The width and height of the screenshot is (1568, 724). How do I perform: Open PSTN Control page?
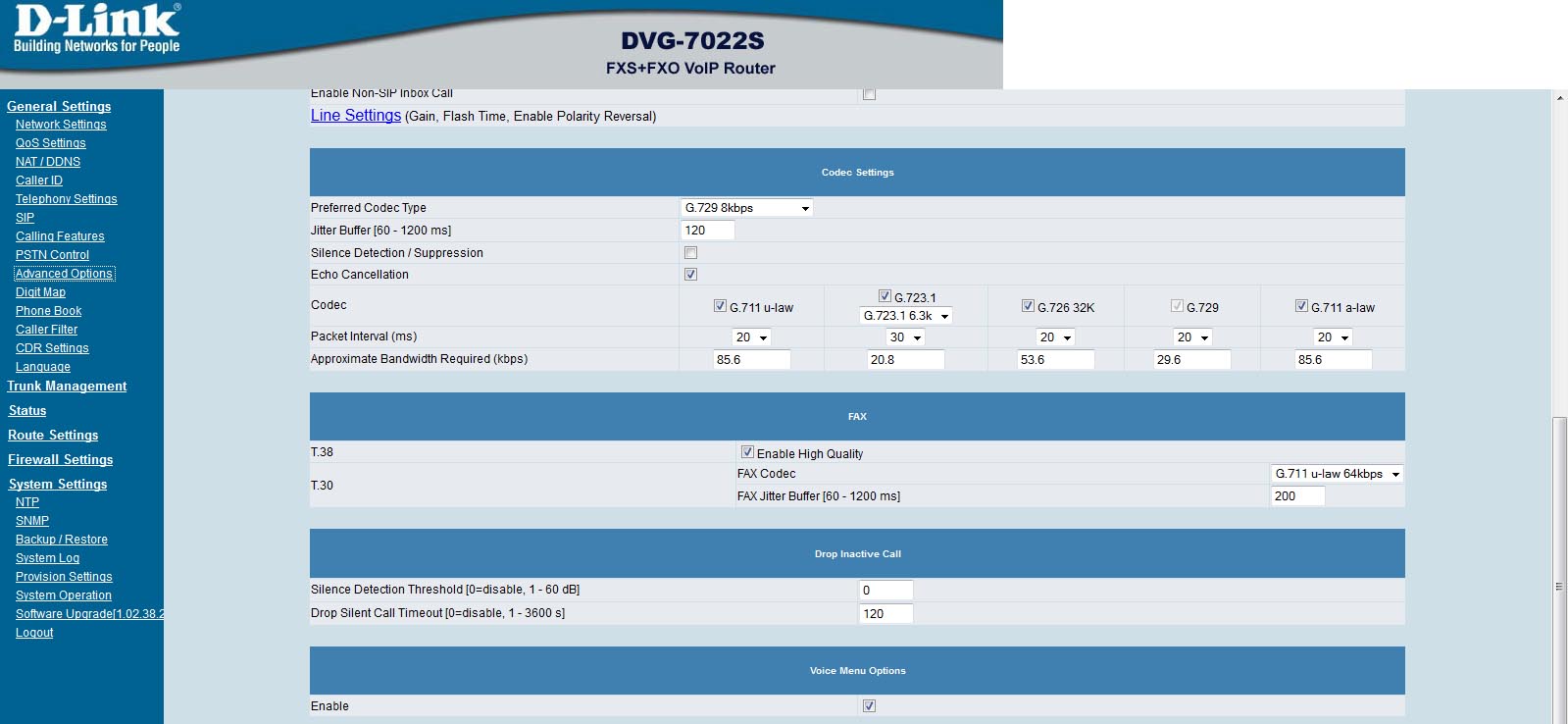coord(52,255)
